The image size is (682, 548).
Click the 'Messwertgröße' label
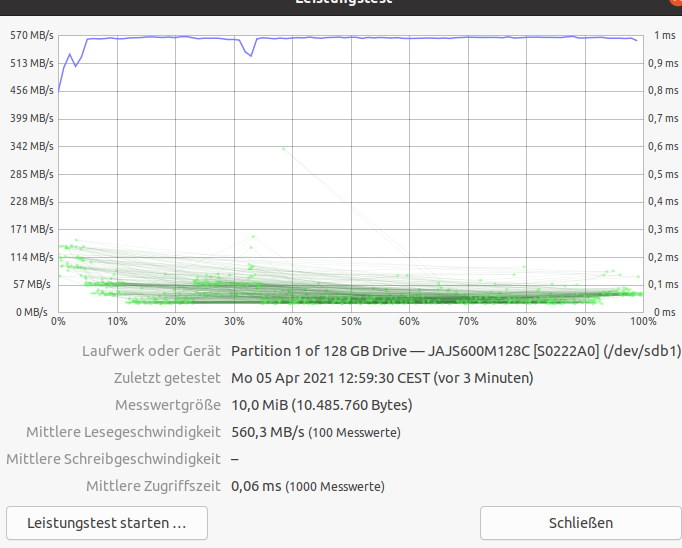(168, 405)
